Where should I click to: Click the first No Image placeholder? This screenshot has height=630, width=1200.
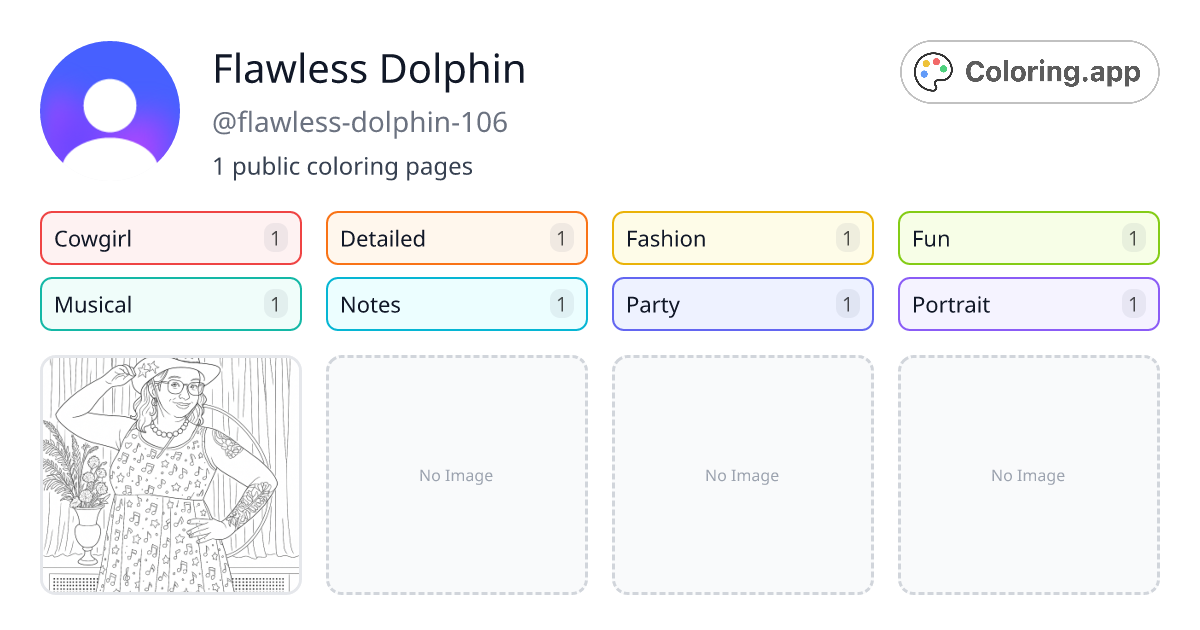click(456, 475)
